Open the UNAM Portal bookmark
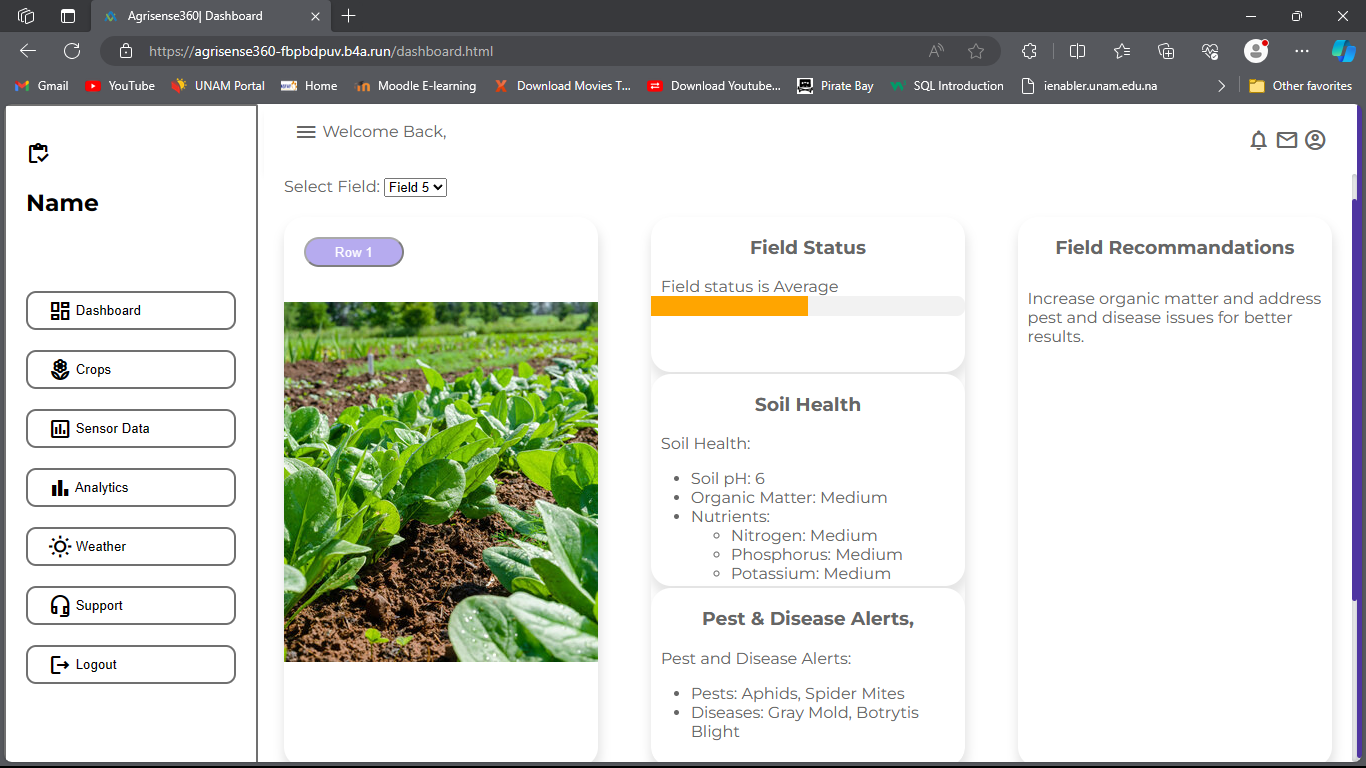This screenshot has width=1366, height=768. coord(217,86)
